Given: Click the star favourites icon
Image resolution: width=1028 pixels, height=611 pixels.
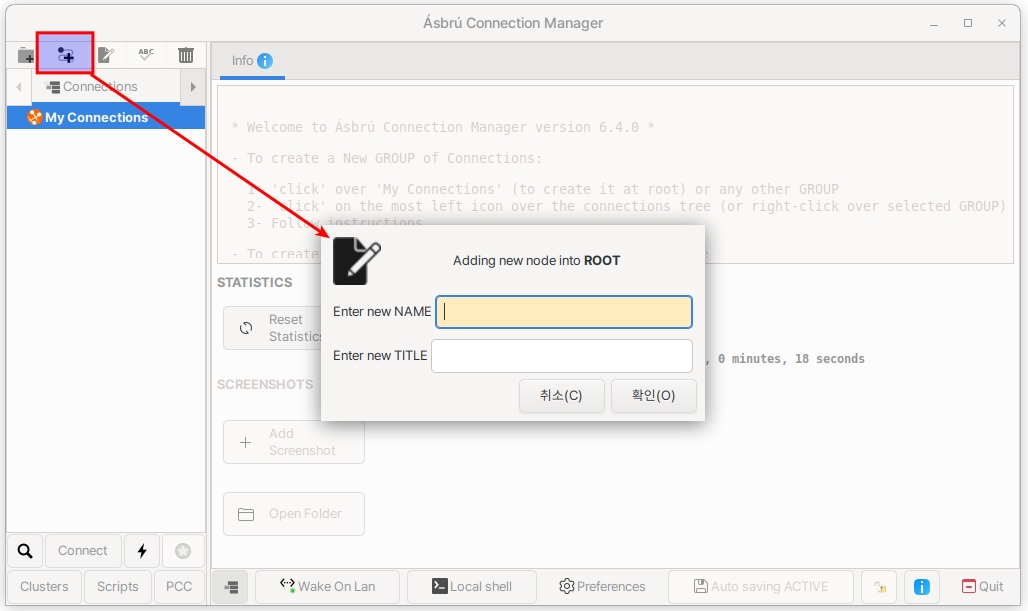Looking at the screenshot, I should click(183, 551).
